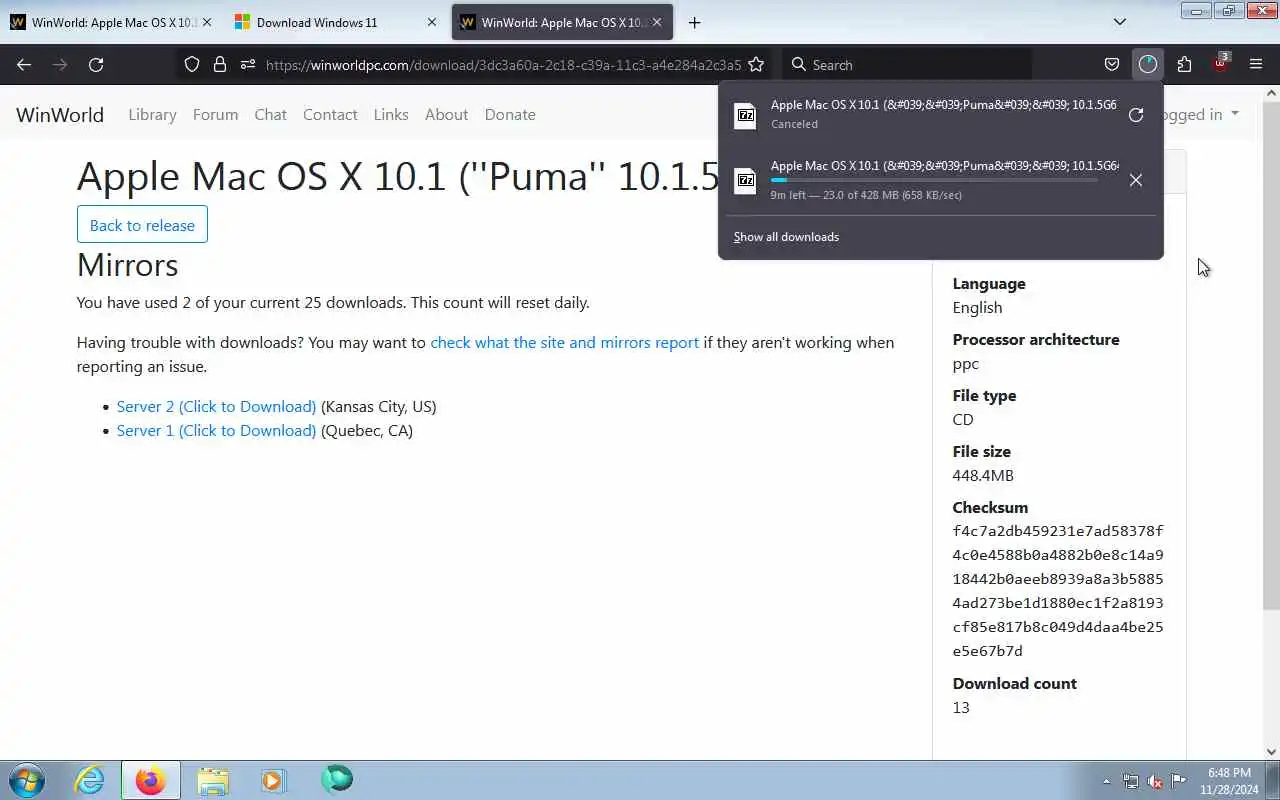Open the Library nav item
Screen dimensions: 1280x800
coord(152,114)
